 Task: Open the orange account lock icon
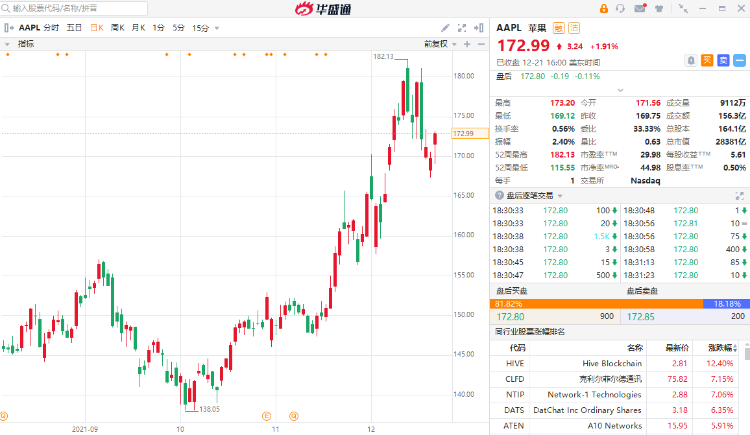click(x=604, y=9)
